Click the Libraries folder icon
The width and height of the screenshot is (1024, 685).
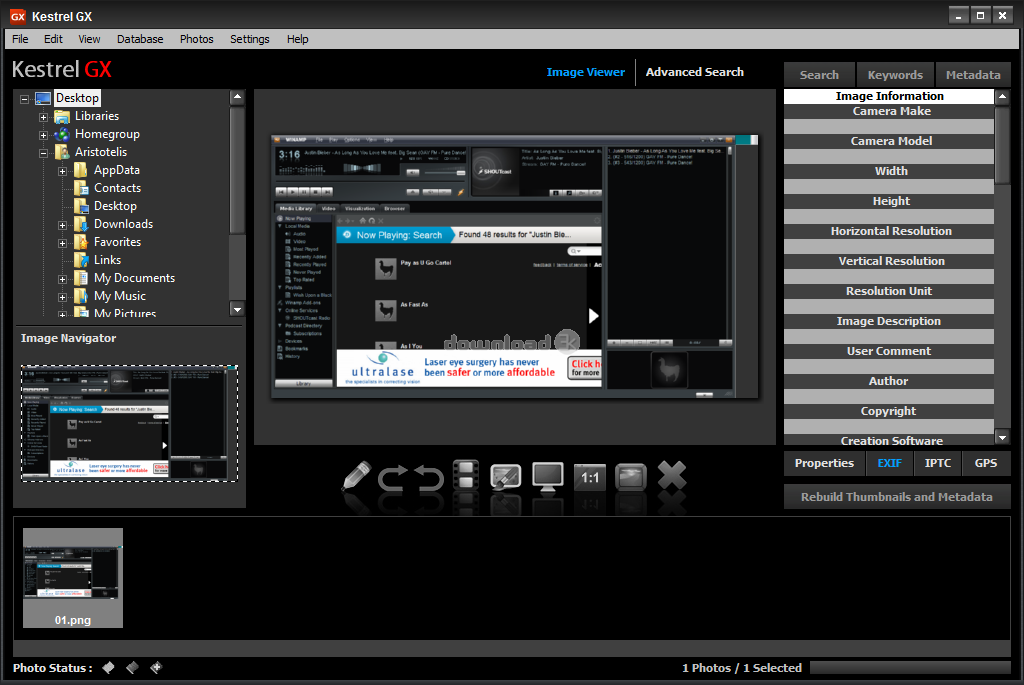click(62, 116)
